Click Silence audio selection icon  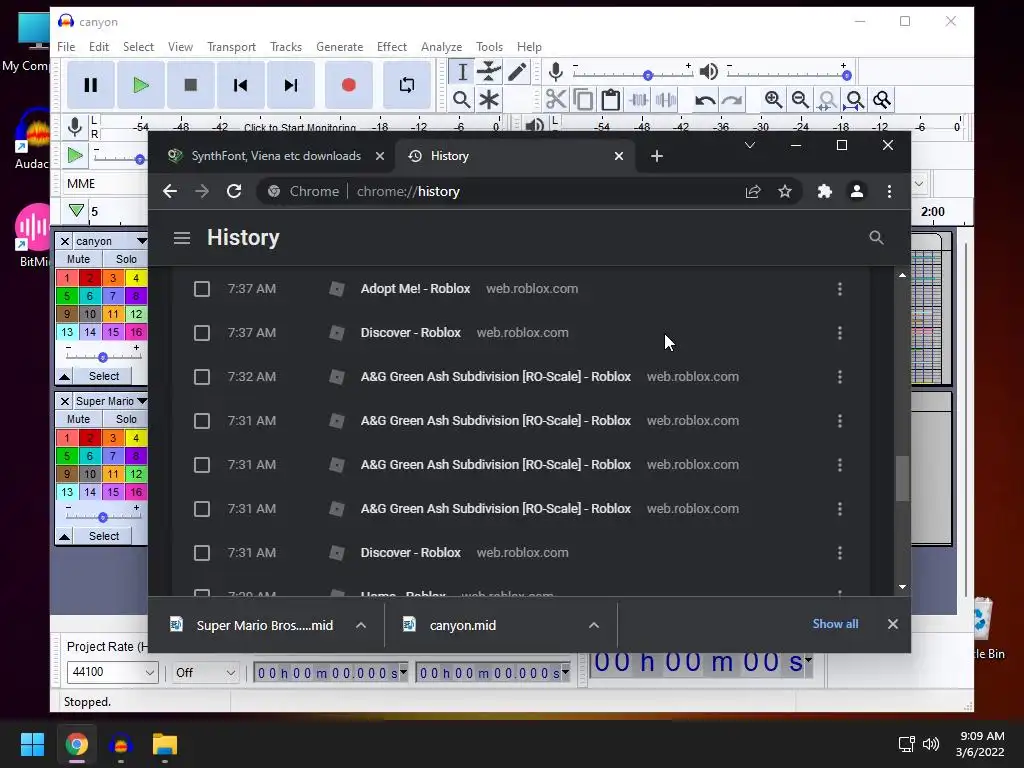click(665, 100)
